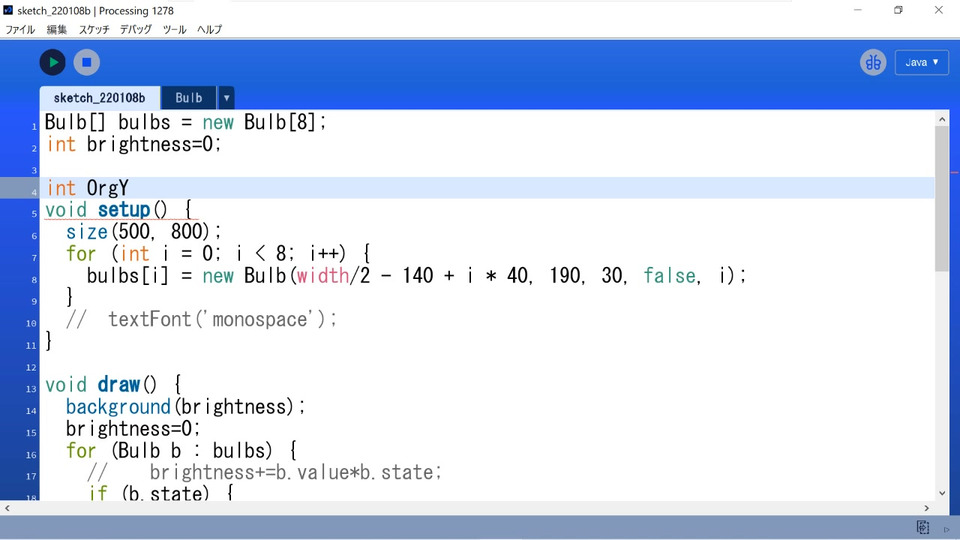Open the ツール menu
960x540 pixels.
[174, 29]
